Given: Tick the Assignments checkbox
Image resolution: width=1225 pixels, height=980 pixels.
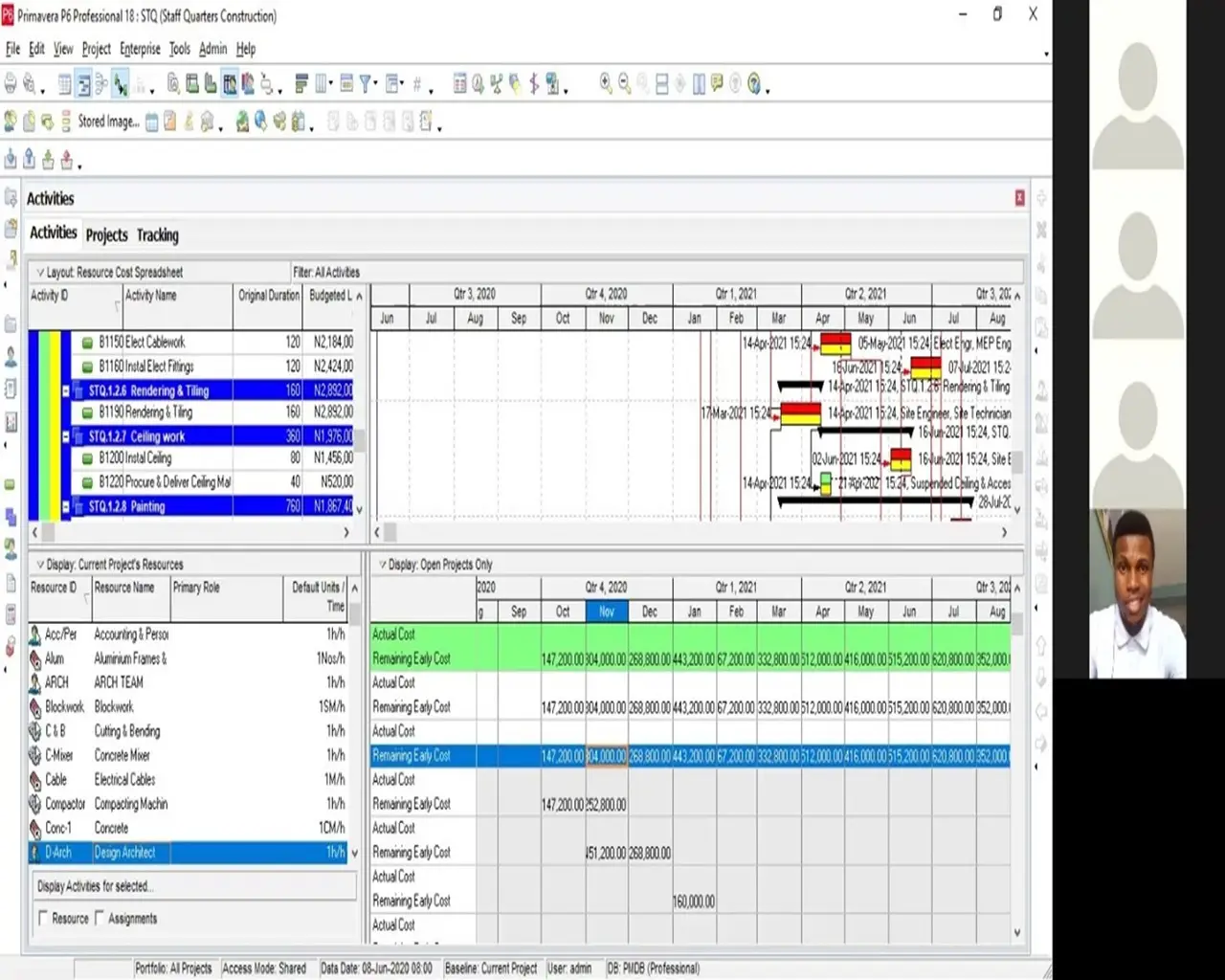Looking at the screenshot, I should (x=100, y=919).
